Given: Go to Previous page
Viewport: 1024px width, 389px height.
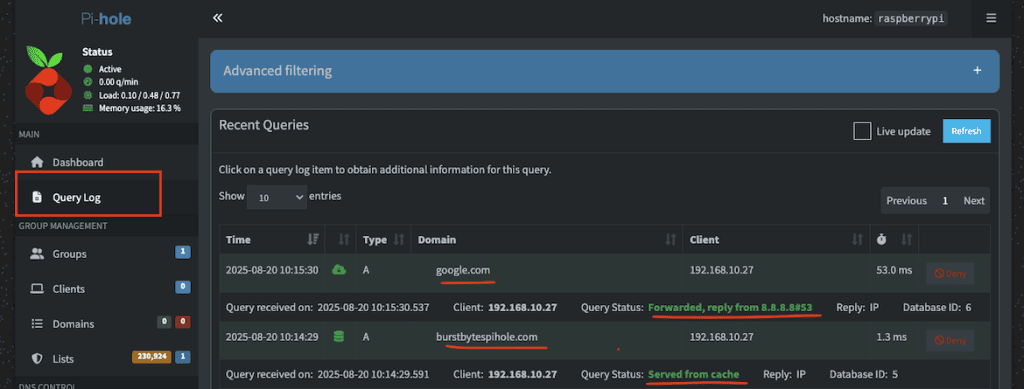Looking at the screenshot, I should (x=906, y=201).
